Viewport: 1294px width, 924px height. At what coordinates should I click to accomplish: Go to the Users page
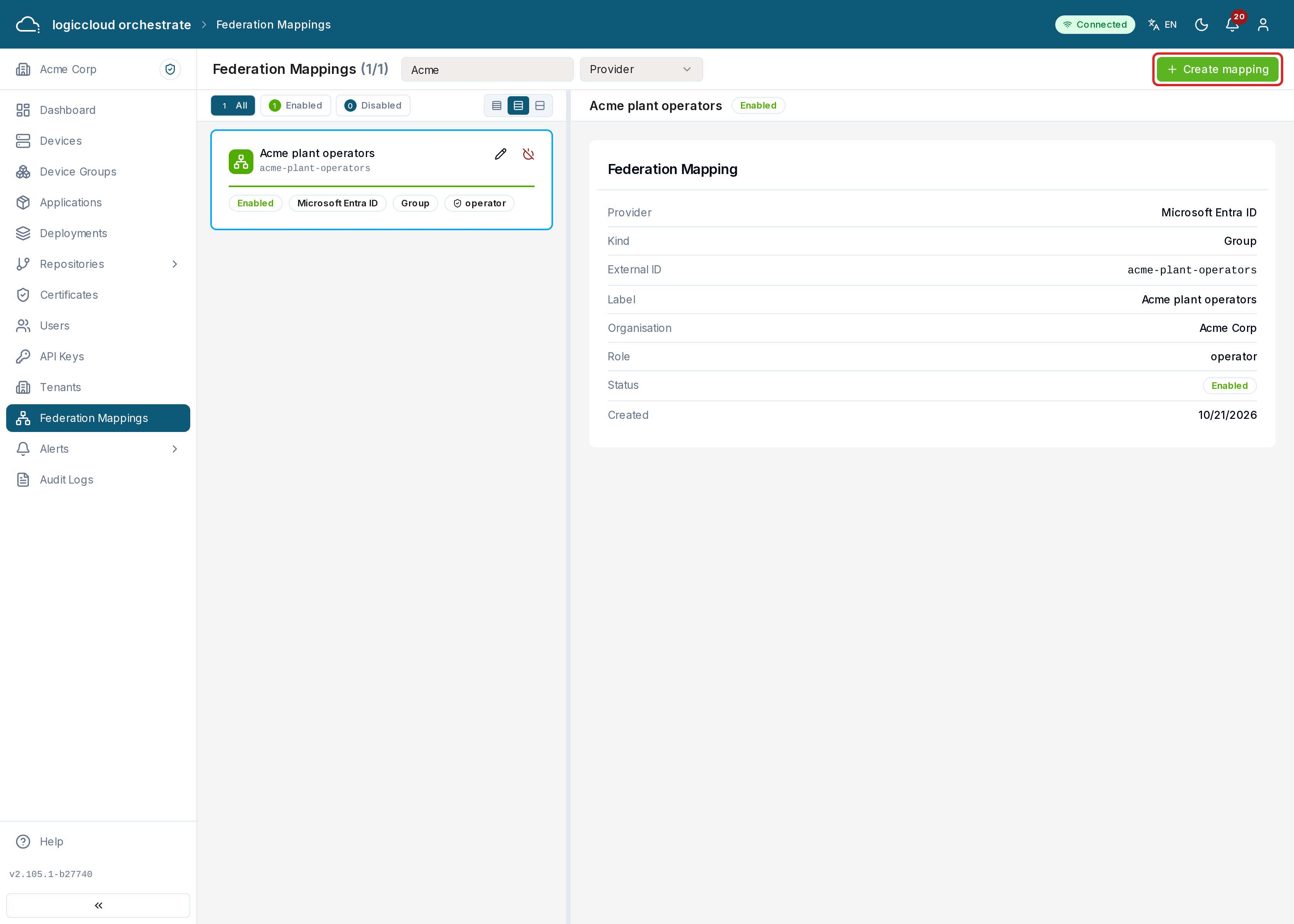(x=98, y=325)
